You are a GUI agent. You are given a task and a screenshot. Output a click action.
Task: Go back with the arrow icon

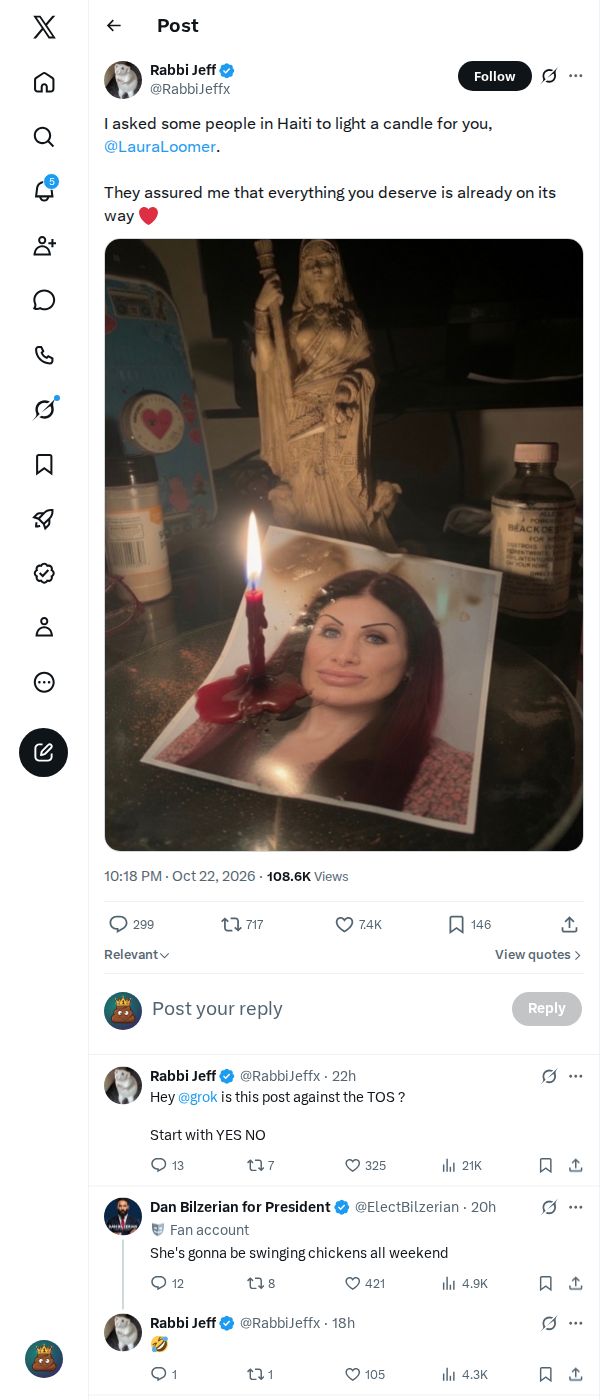114,26
